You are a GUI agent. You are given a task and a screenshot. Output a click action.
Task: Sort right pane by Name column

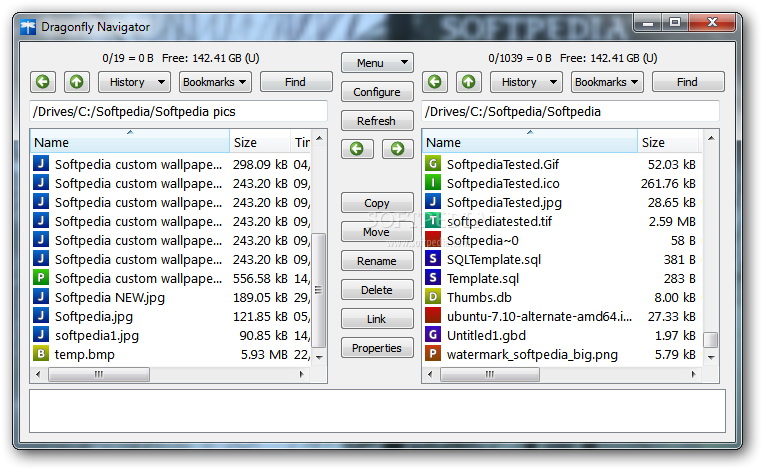tap(530, 141)
